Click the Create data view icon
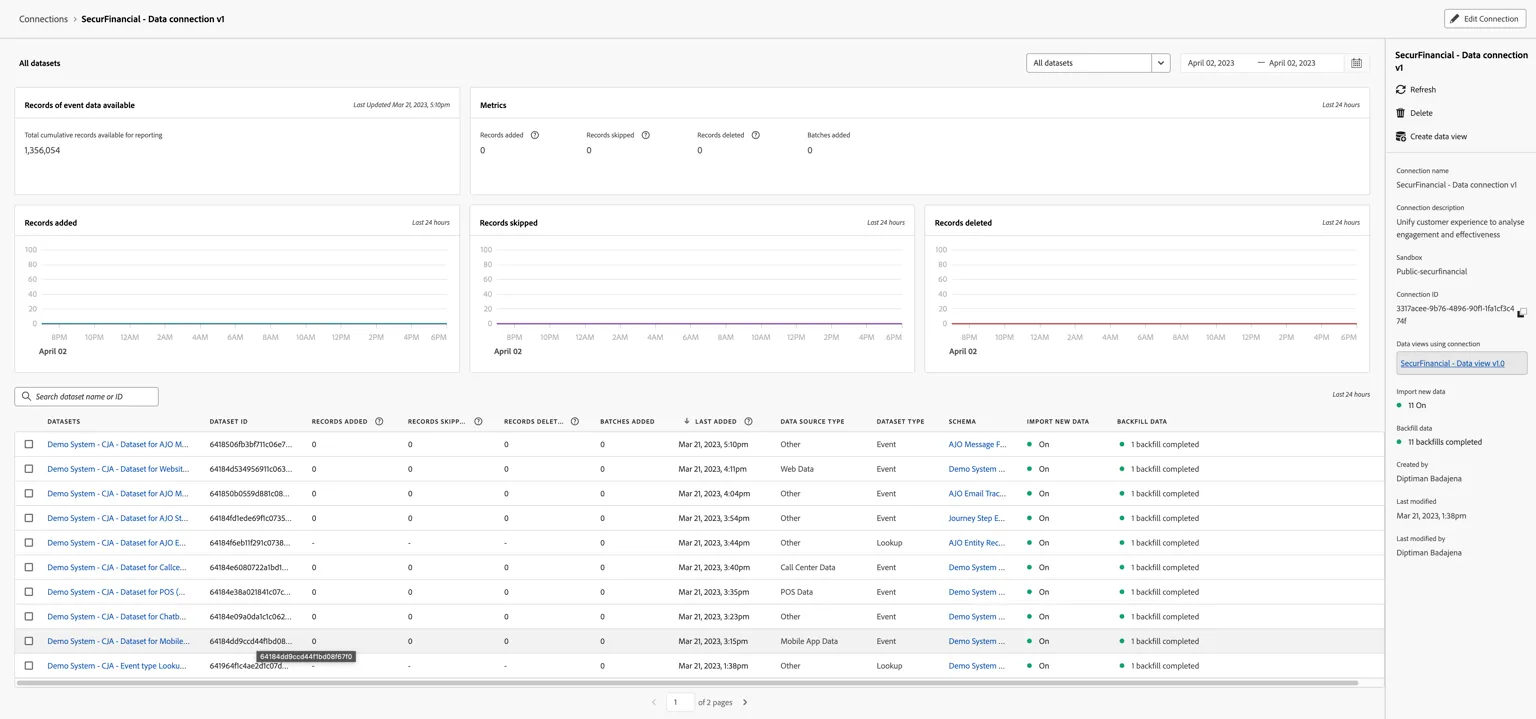The width and height of the screenshot is (1536, 719). [1400, 136]
